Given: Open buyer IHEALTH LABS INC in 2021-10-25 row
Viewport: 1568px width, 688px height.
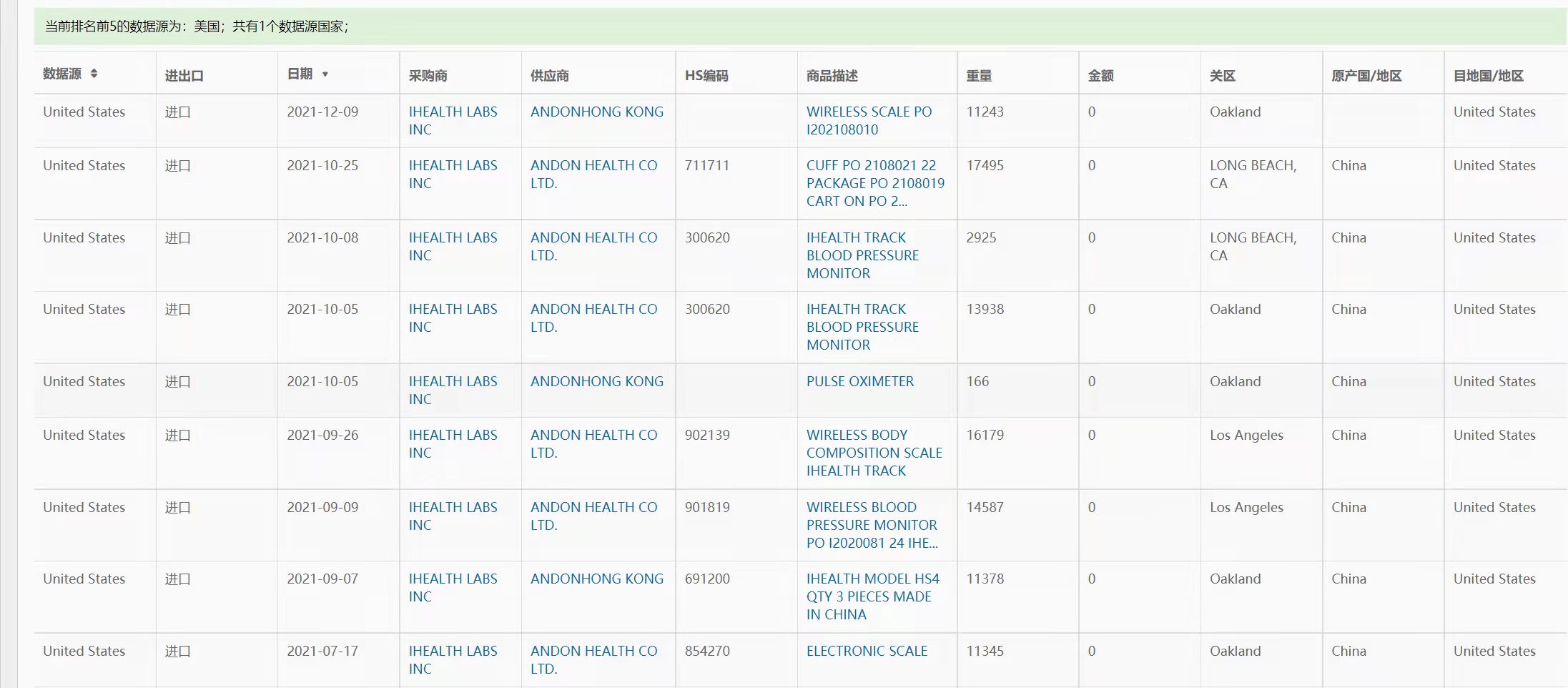Looking at the screenshot, I should [x=453, y=175].
